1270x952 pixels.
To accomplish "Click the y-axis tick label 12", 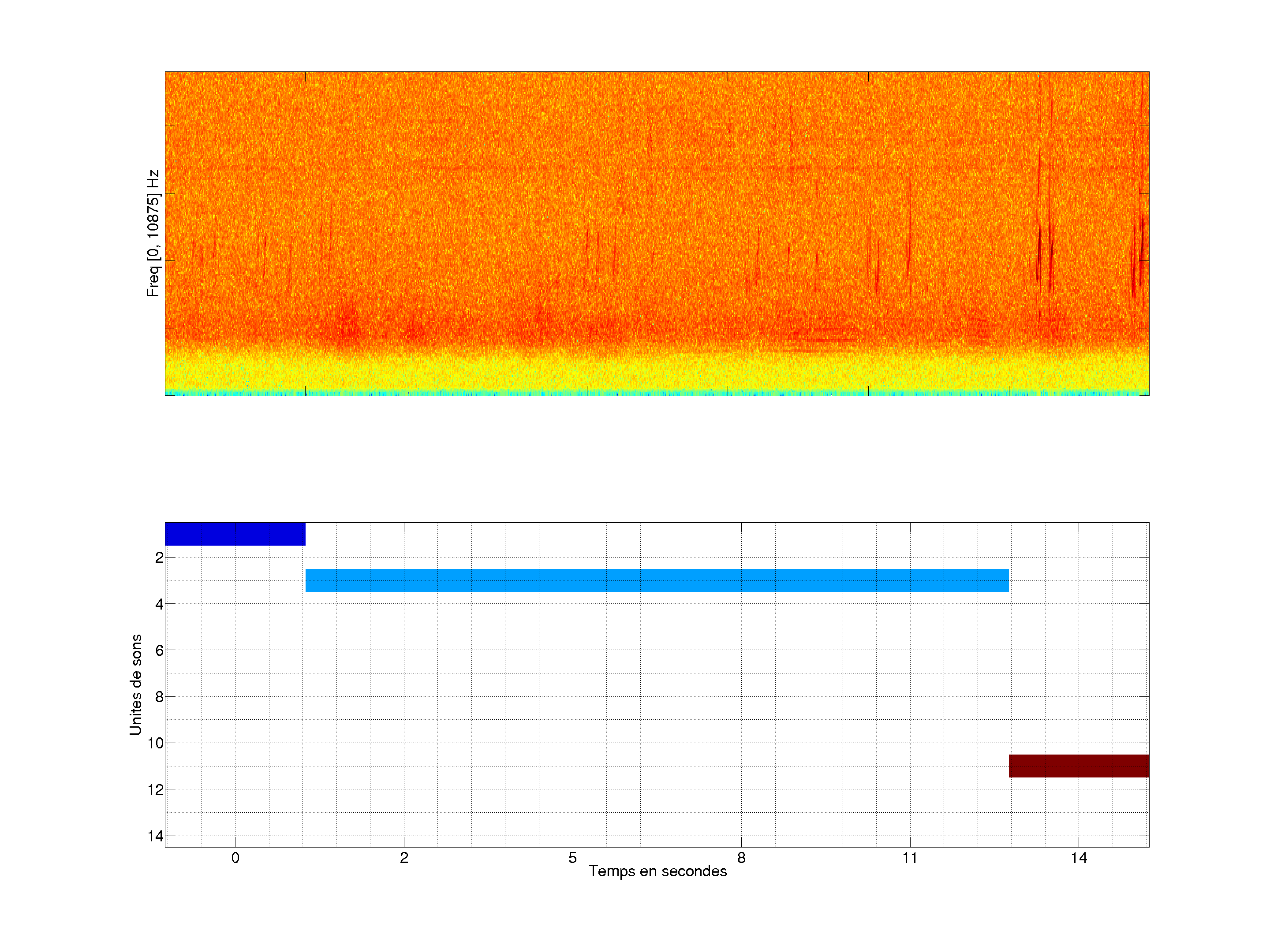I will 155,790.
